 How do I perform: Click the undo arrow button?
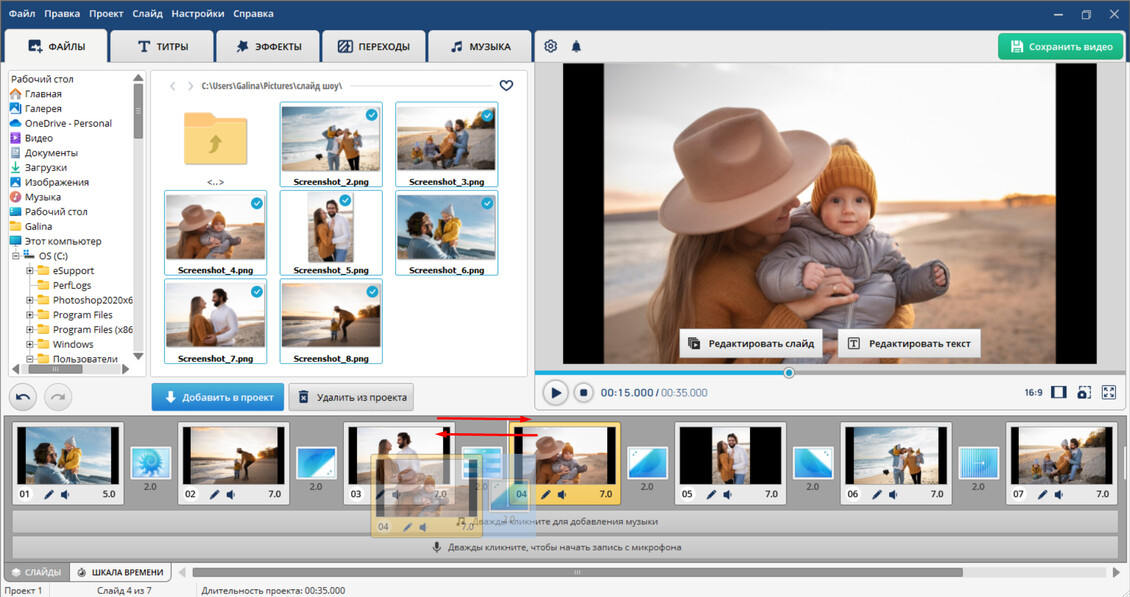coord(25,397)
